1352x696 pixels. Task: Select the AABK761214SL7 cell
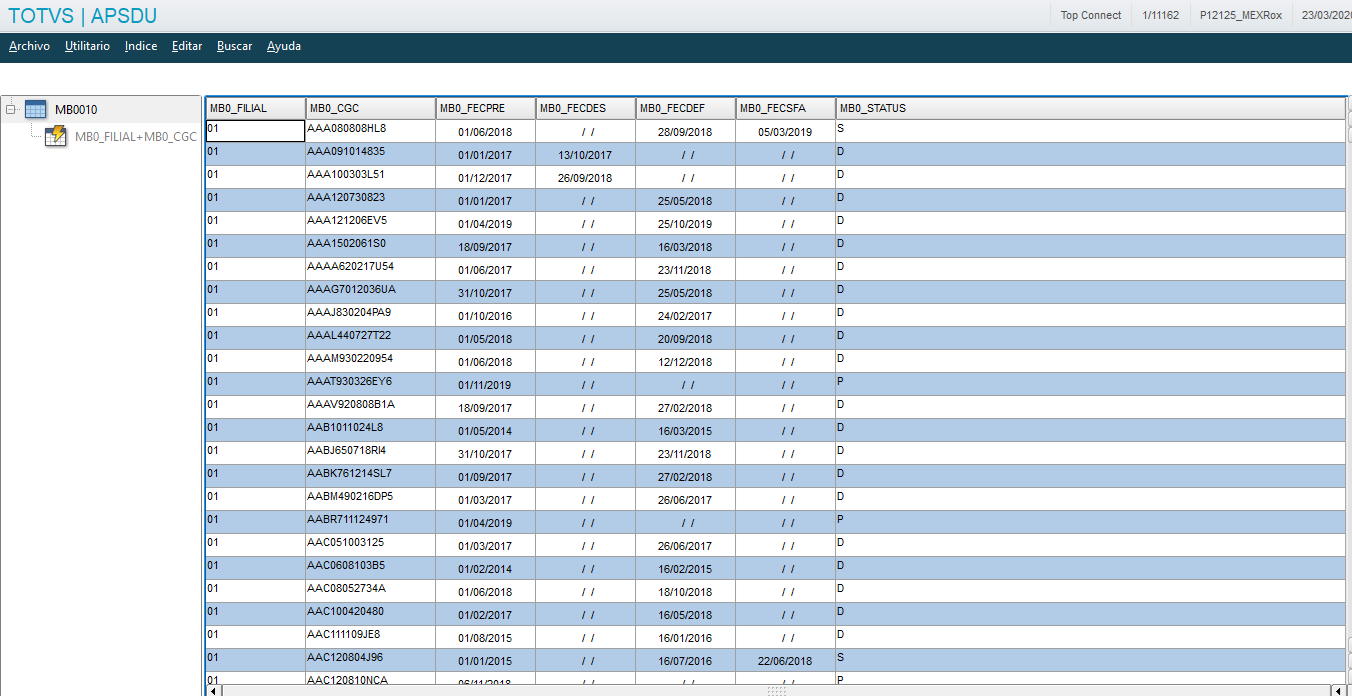coord(370,476)
